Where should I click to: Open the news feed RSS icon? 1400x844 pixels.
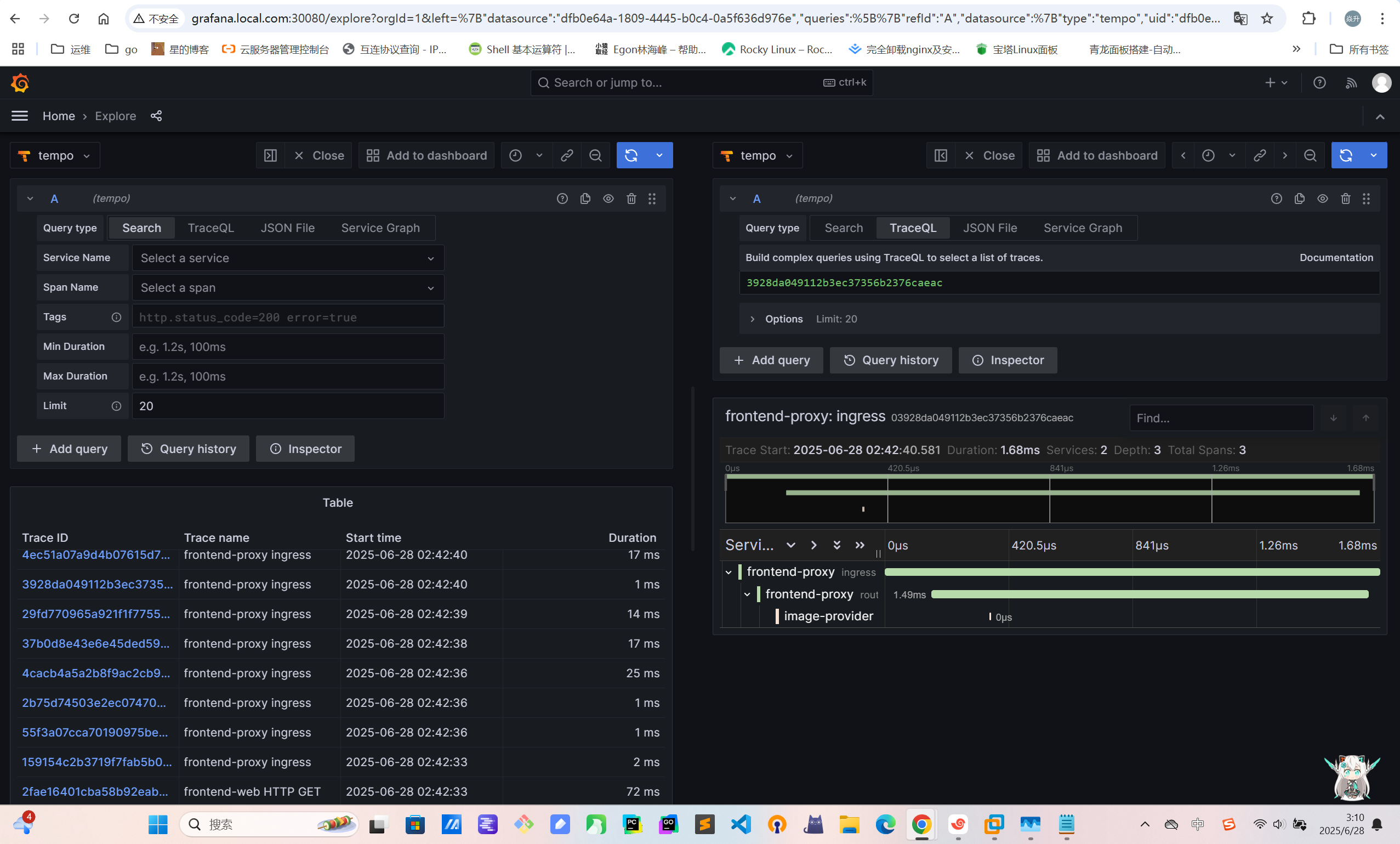click(1351, 83)
